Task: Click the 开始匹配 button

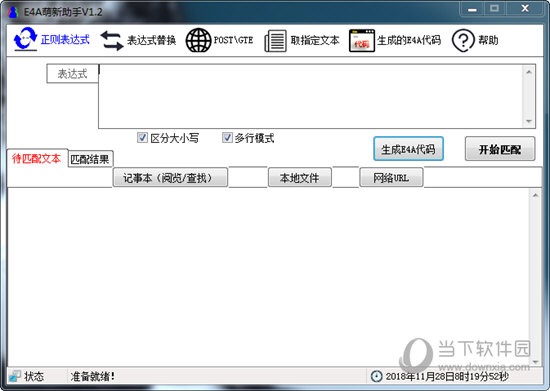Action: click(x=500, y=149)
